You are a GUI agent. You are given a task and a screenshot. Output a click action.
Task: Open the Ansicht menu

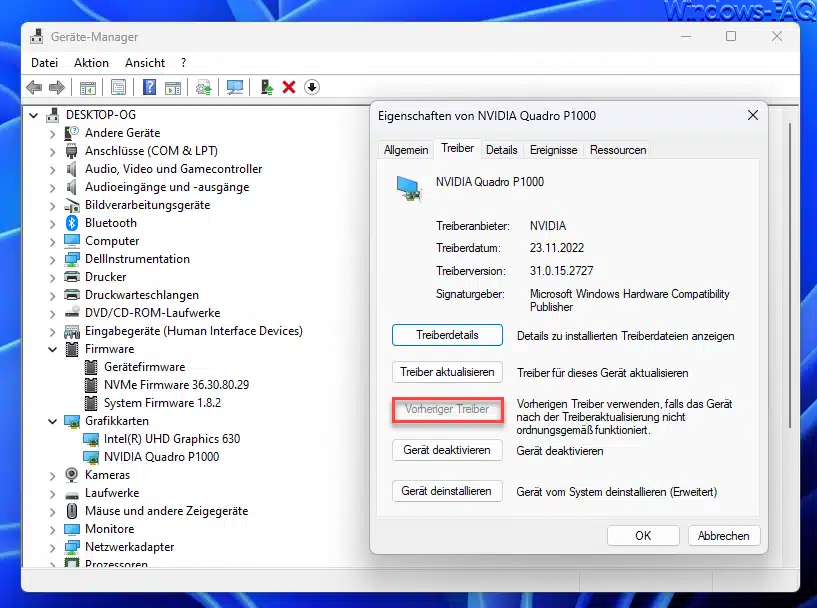(145, 63)
